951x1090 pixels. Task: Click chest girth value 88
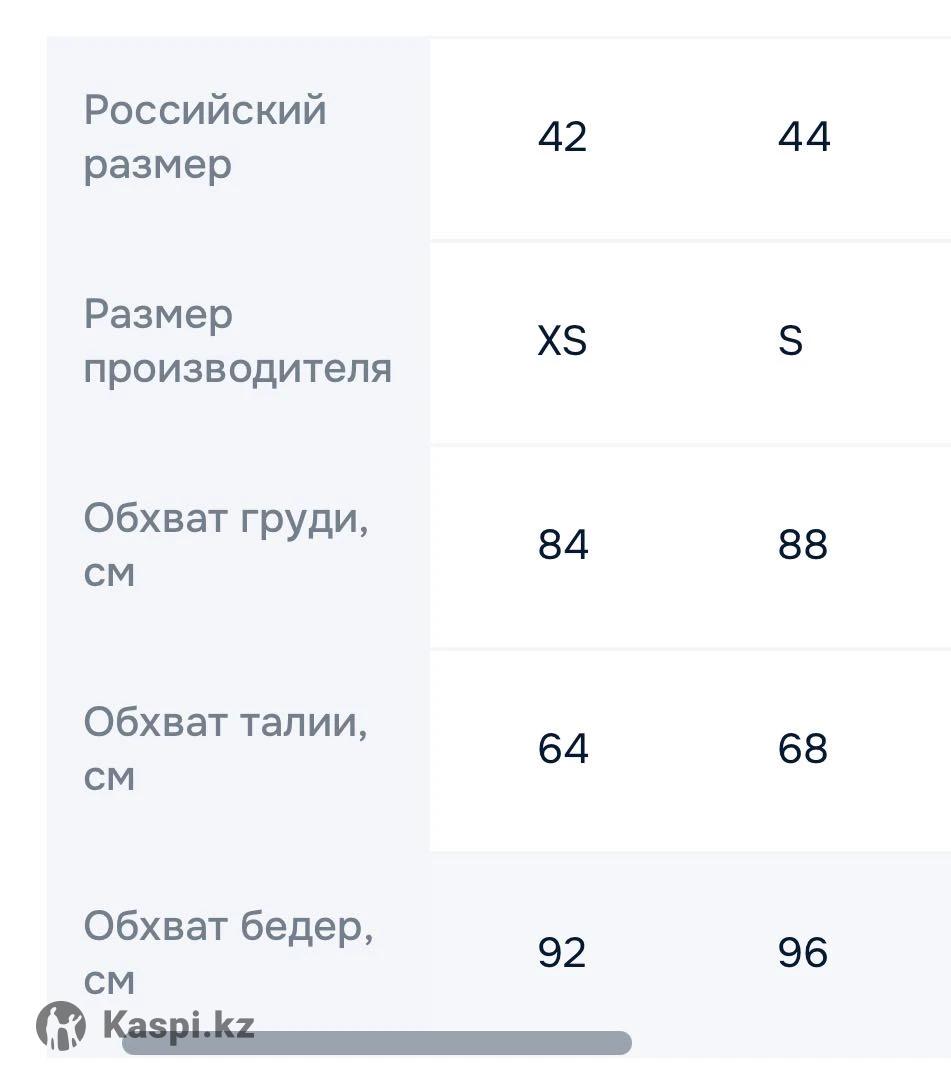pyautogui.click(x=803, y=545)
